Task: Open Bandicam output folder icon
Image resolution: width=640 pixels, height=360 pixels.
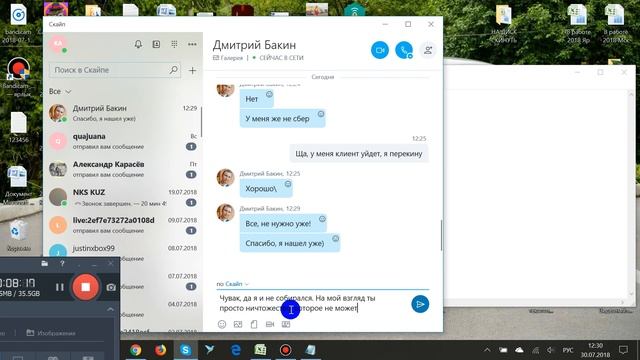Action: [44, 264]
